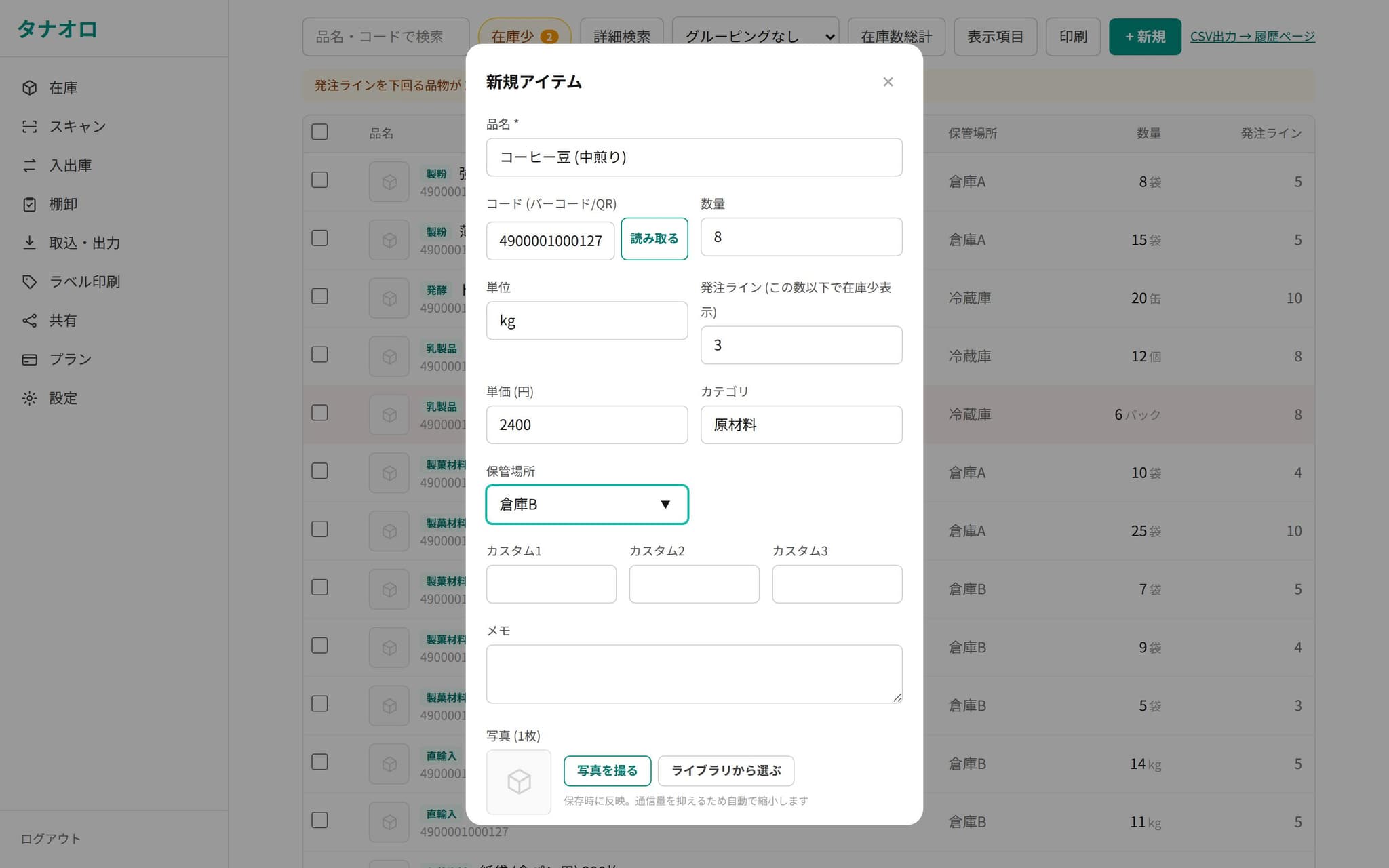Screen dimensions: 1389x868
Task: Click 在庫数総計 in toolbar
Action: pyautogui.click(x=897, y=37)
